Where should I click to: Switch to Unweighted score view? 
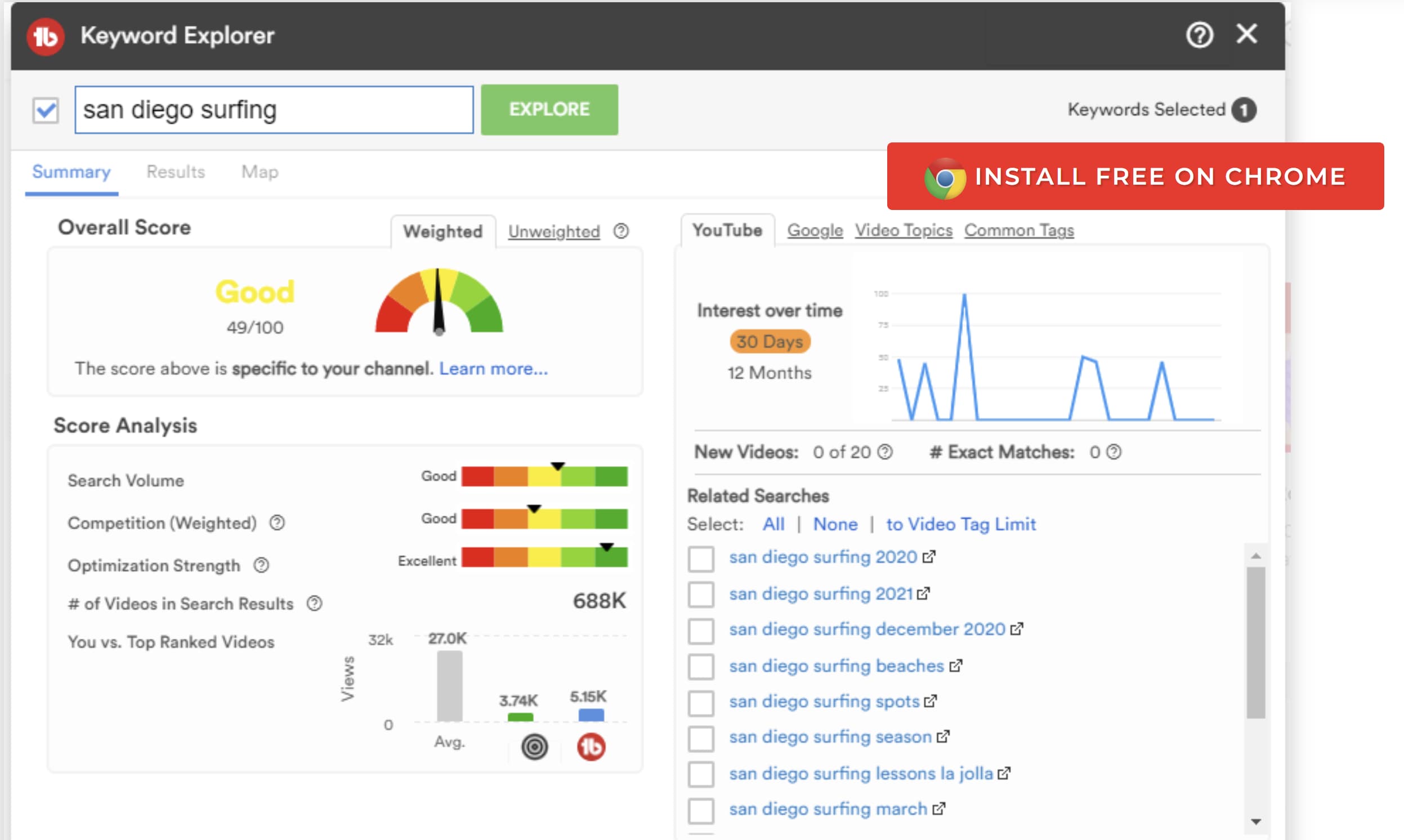click(555, 230)
